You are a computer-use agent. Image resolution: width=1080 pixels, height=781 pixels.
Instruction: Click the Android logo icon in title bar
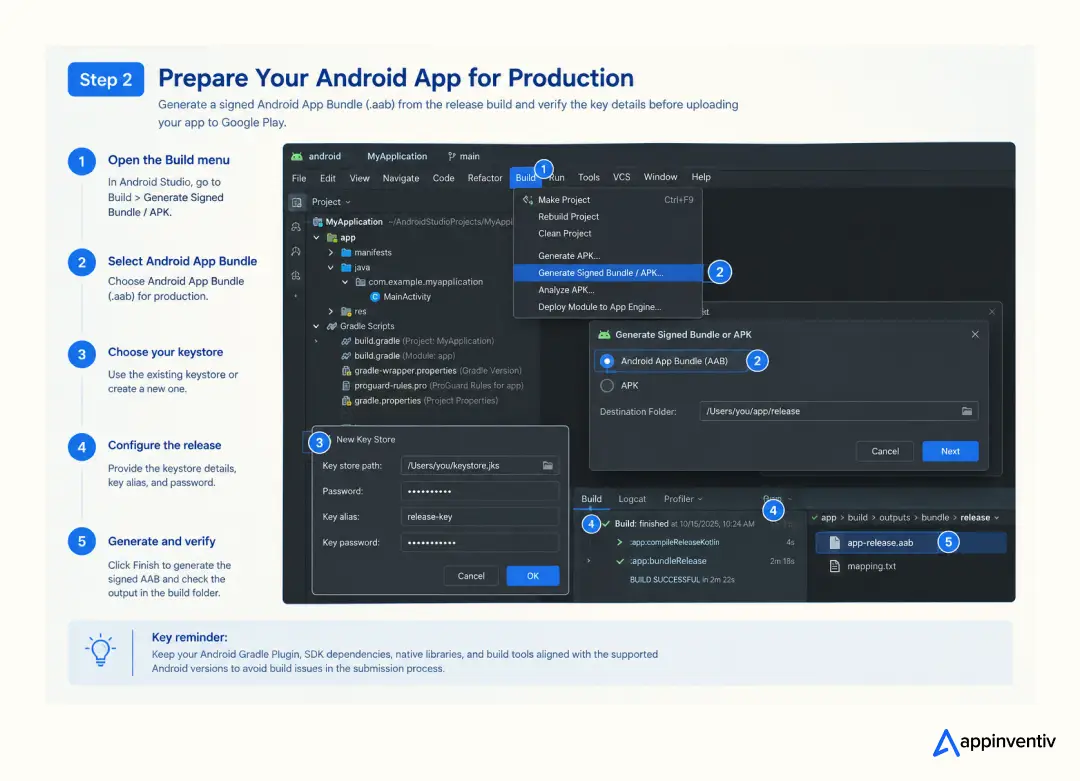(x=297, y=156)
